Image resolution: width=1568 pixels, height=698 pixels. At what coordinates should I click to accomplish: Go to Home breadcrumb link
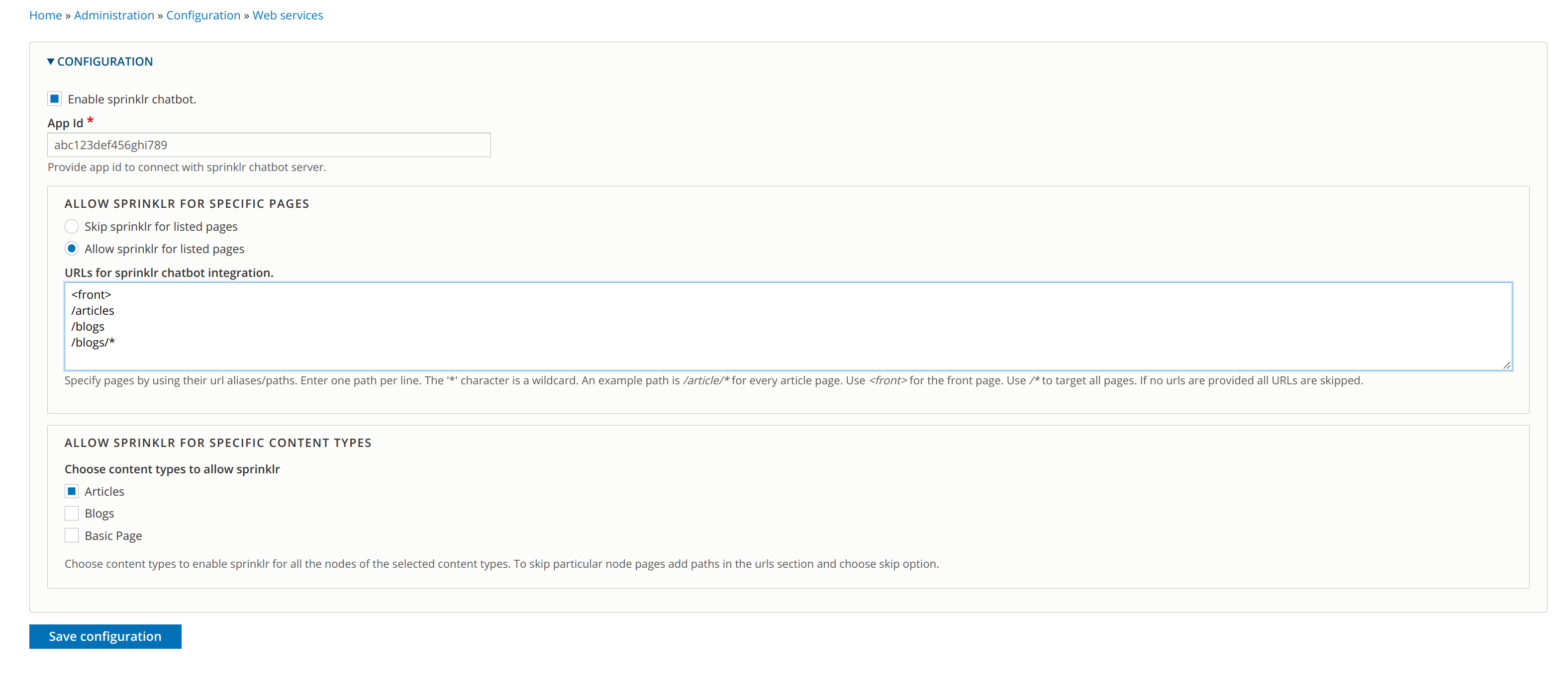click(46, 15)
